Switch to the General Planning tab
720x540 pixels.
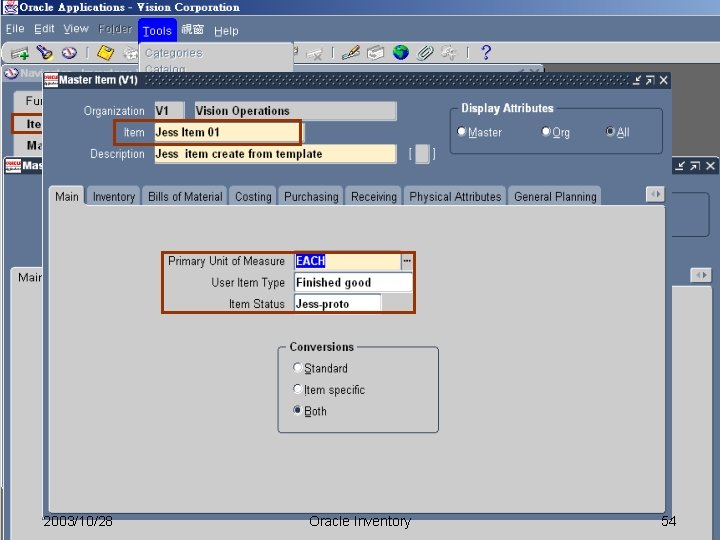555,197
